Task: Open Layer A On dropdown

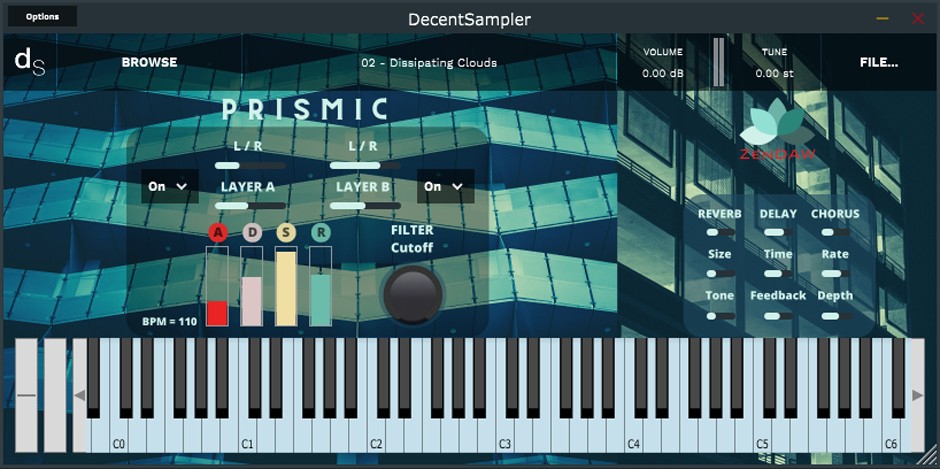Action: [170, 187]
